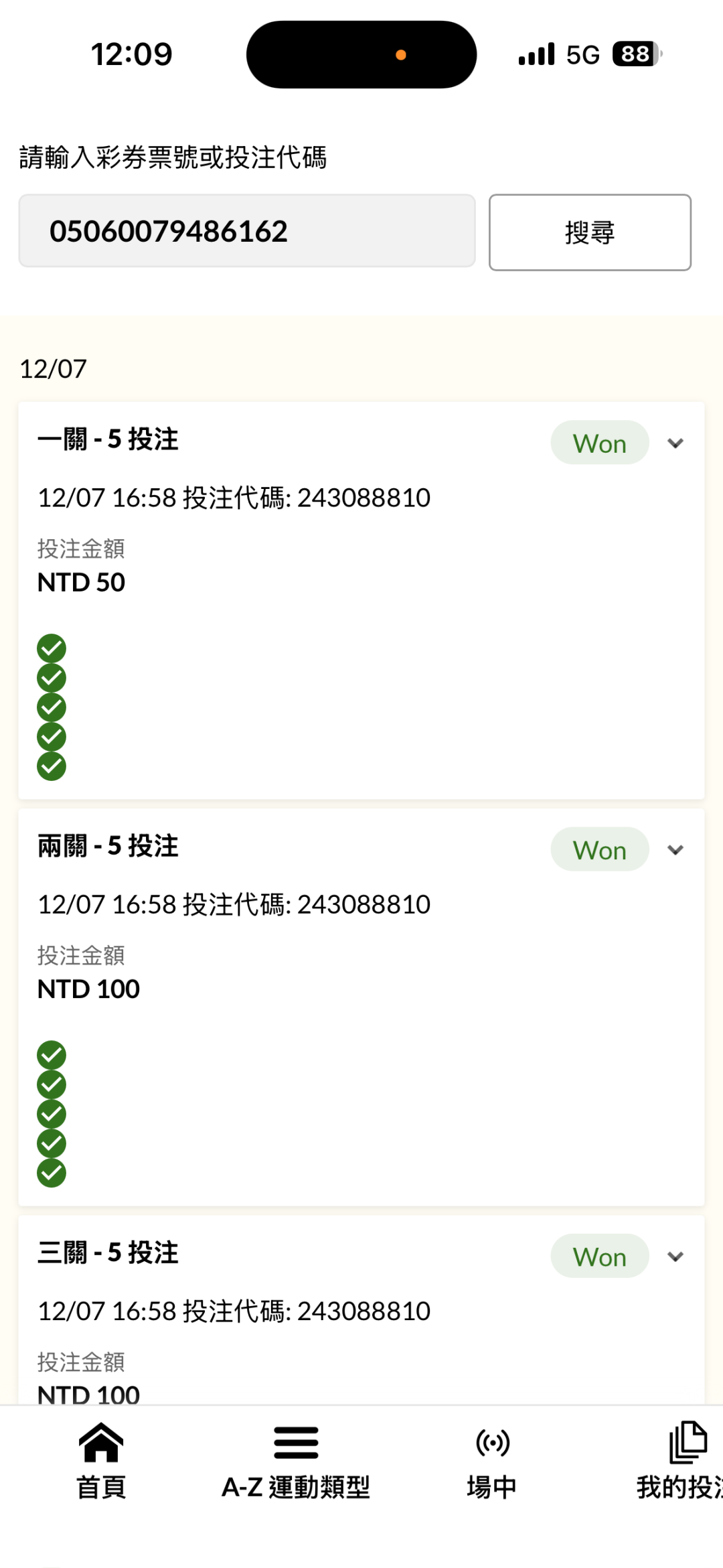Open My Bets stacked pages icon
The height and width of the screenshot is (1568, 723).
[x=688, y=1442]
